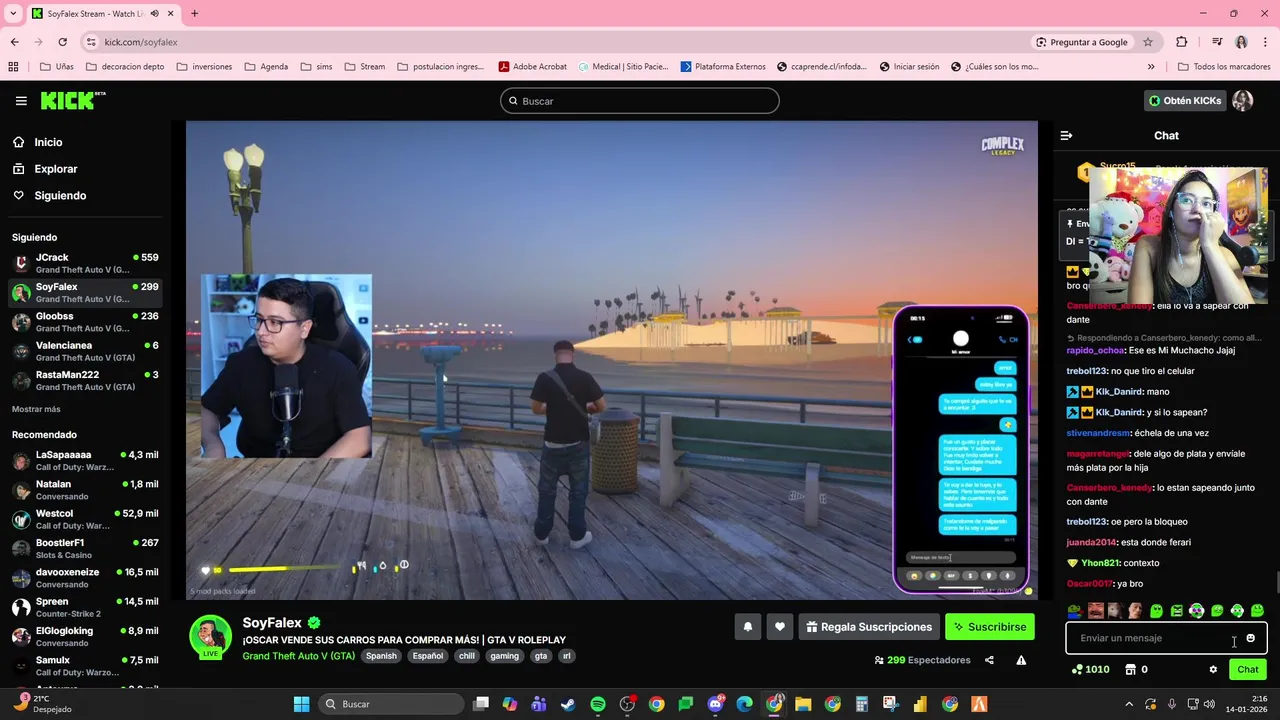Open Chrome extensions puzzle icon
Screen dimensions: 1280x720
(1182, 42)
